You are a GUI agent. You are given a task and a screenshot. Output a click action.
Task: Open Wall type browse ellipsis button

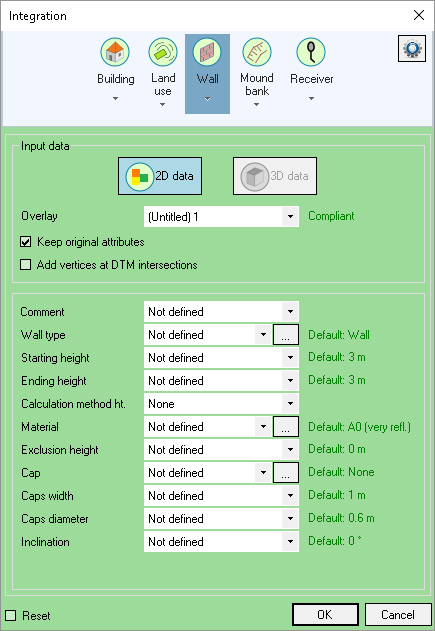pos(286,335)
